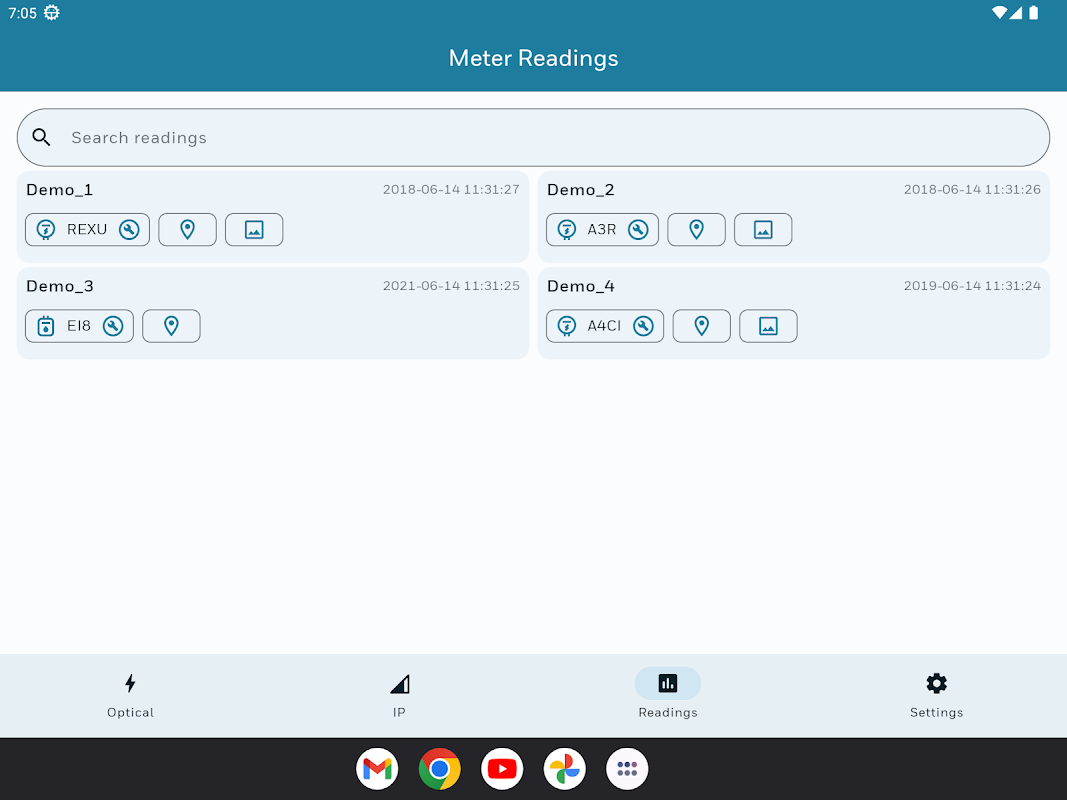Tap the wrench icon in the A3R chip
Viewport: 1067px width, 800px height.
tap(638, 229)
